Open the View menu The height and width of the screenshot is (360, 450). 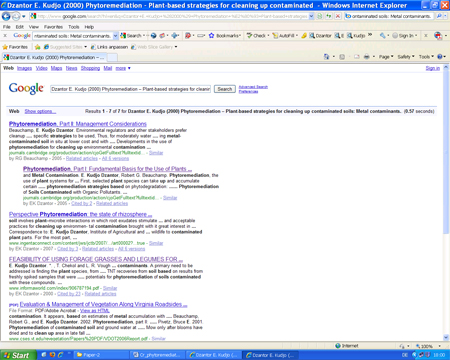click(34, 27)
